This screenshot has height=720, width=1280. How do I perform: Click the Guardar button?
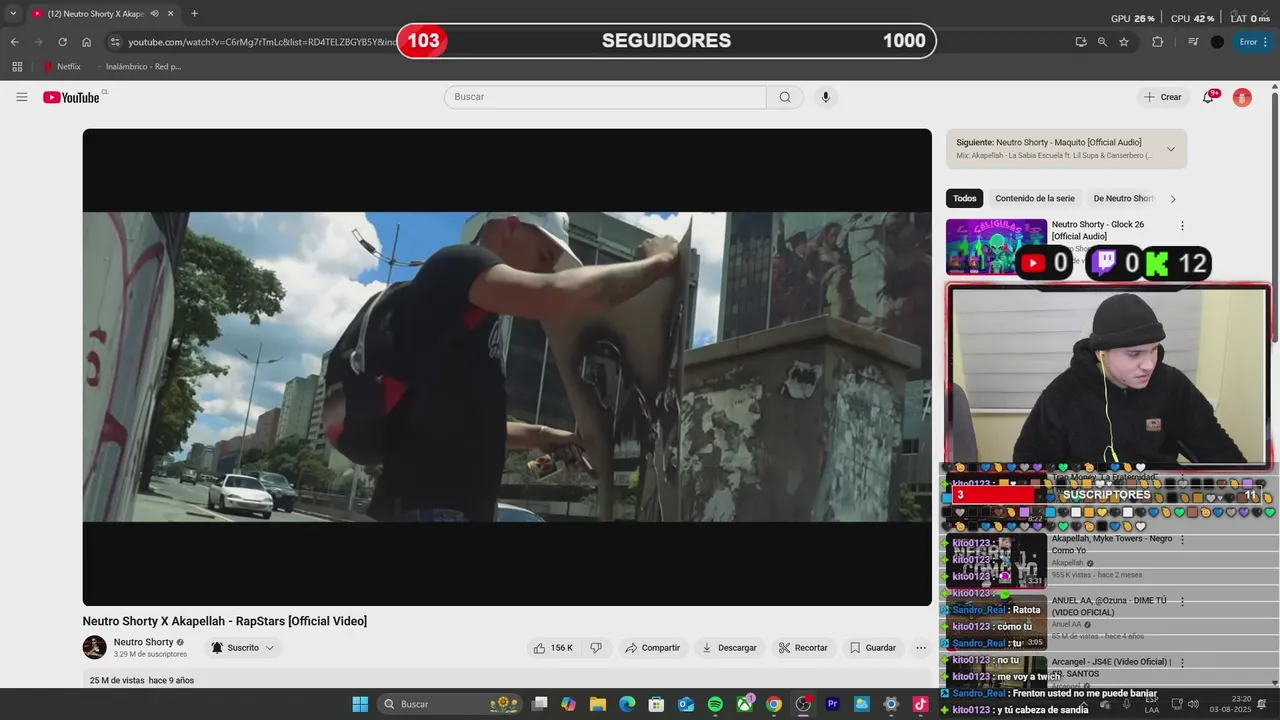click(x=873, y=648)
